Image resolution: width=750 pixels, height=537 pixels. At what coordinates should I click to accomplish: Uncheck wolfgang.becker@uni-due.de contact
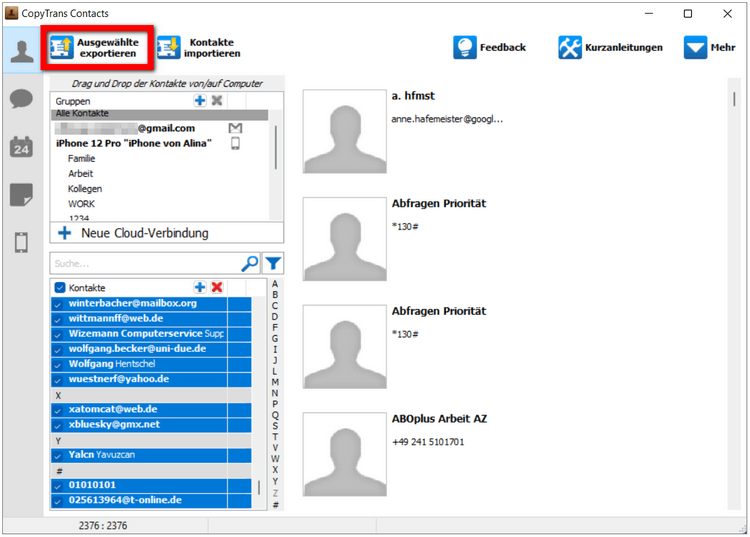[x=58, y=350]
